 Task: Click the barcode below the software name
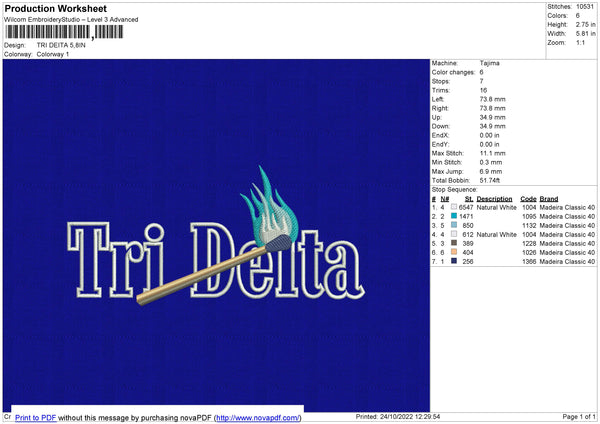pyautogui.click(x=64, y=32)
